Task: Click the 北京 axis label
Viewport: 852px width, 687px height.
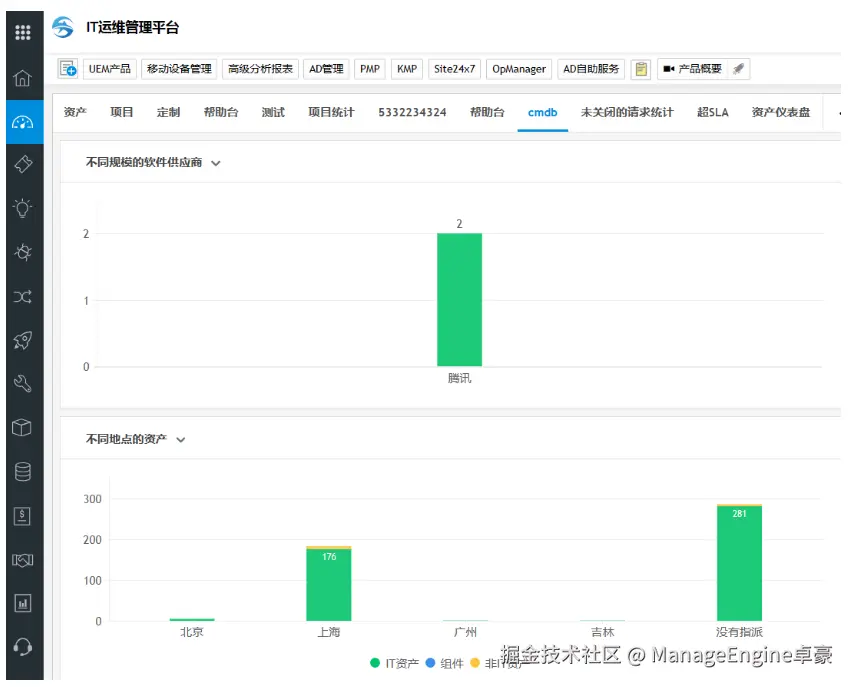Action: click(x=192, y=632)
